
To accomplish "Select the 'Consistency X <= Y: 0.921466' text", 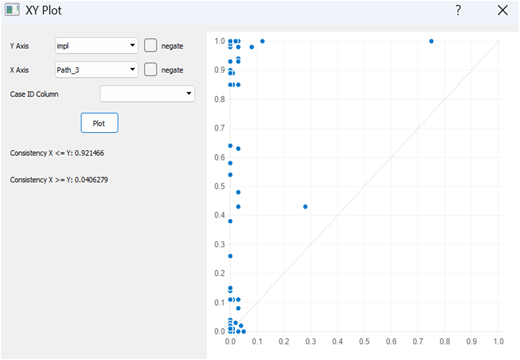I will click(x=57, y=153).
